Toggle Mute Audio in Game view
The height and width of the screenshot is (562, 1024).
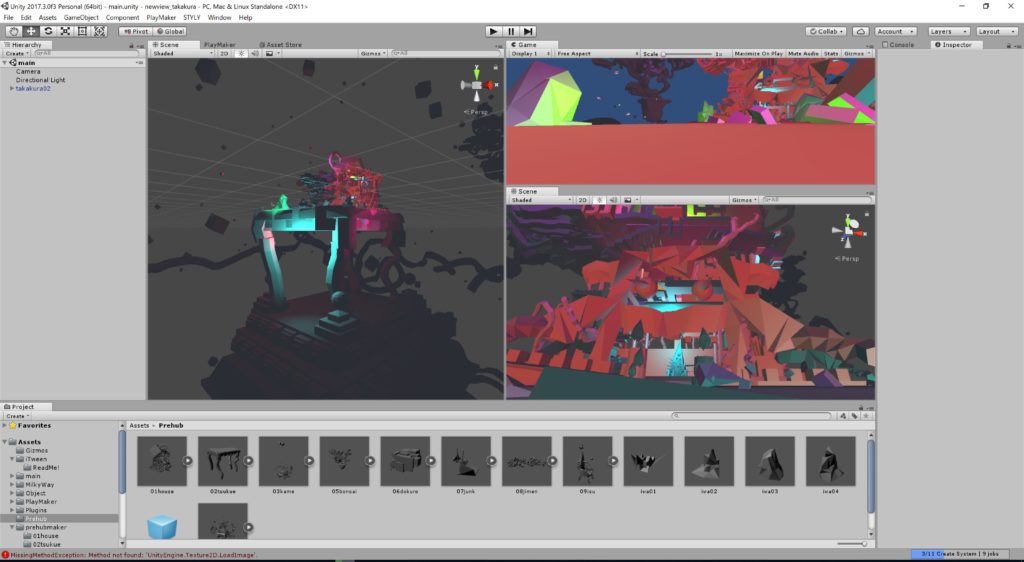[803, 54]
